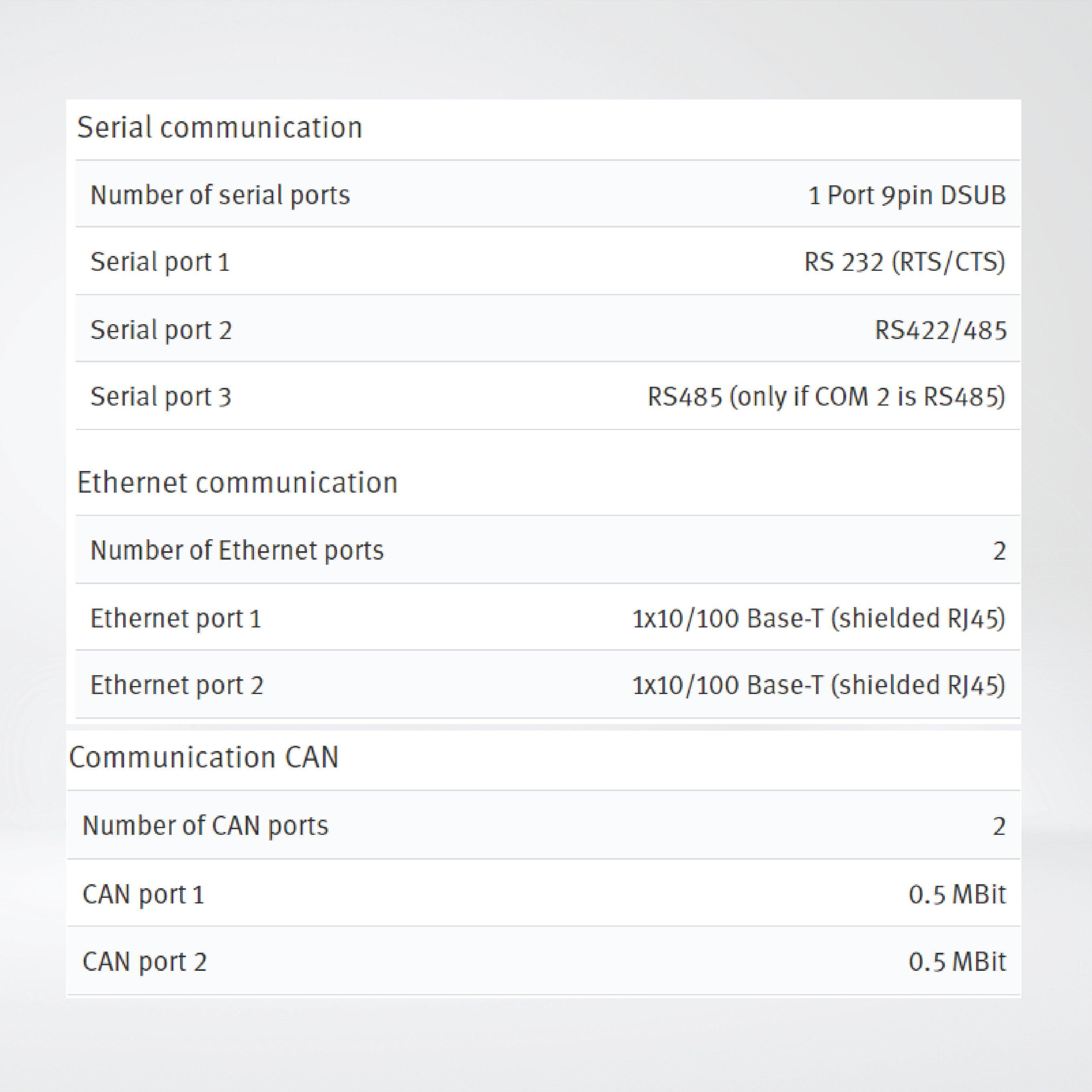Click the CAN port 2 row label
The width and height of the screenshot is (1092, 1092).
click(x=145, y=962)
